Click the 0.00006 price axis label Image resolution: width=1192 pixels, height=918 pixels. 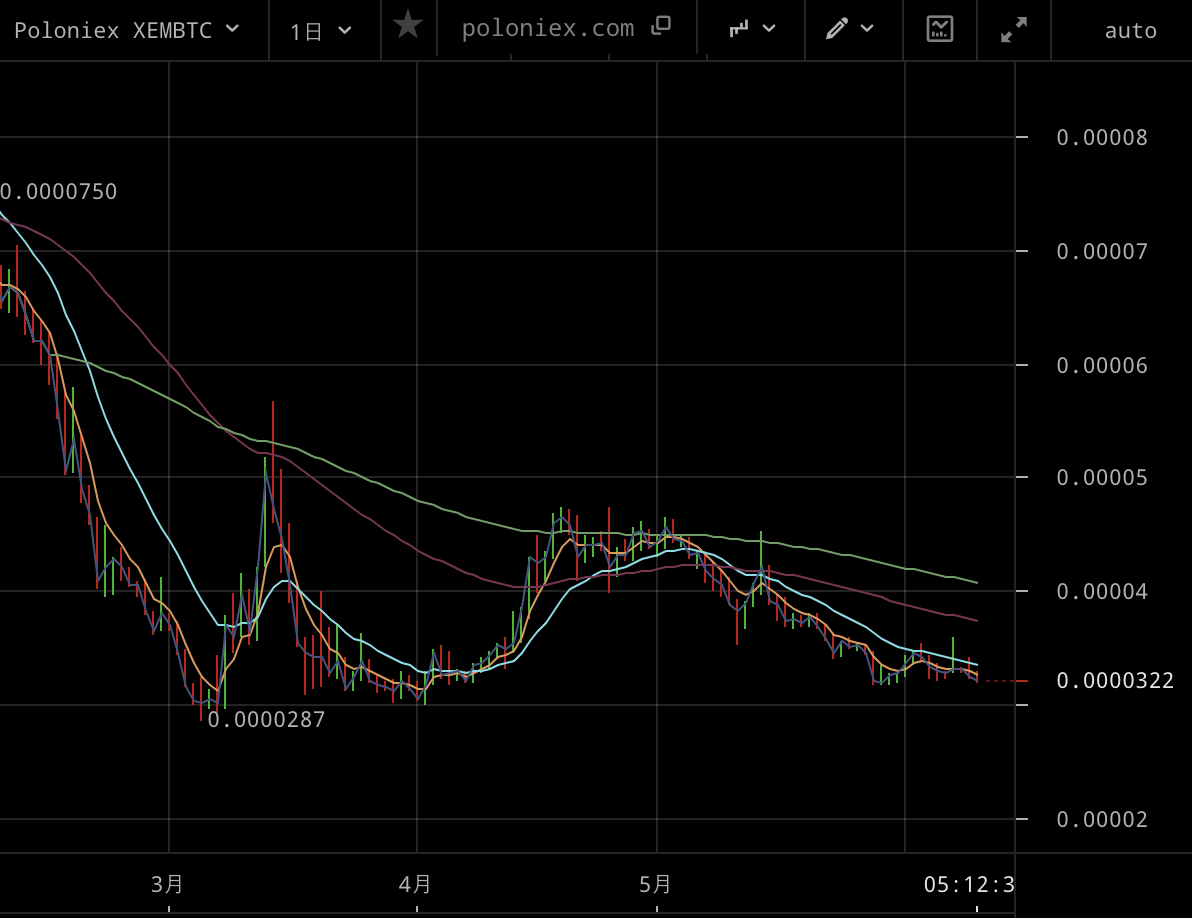[1102, 366]
